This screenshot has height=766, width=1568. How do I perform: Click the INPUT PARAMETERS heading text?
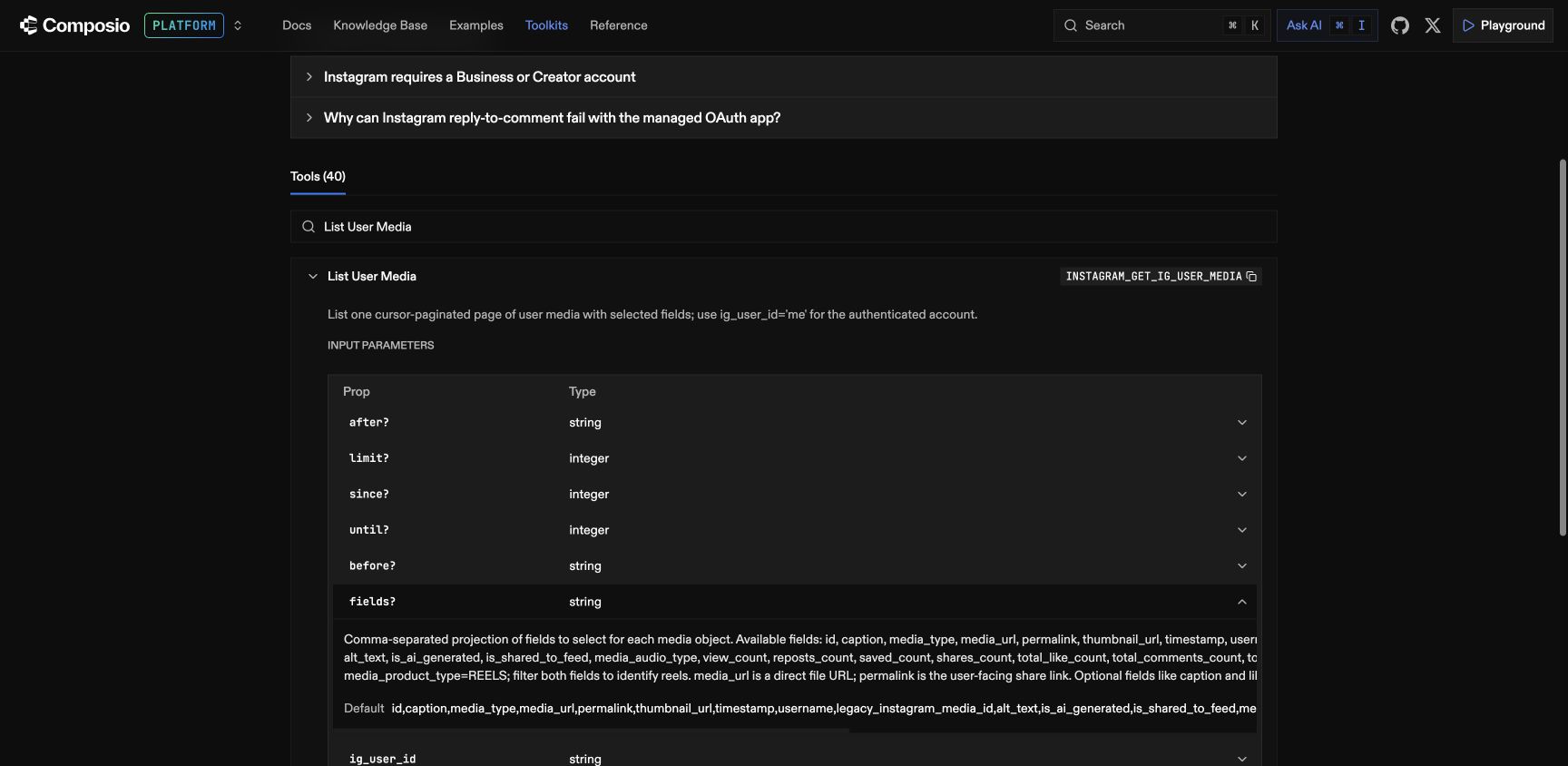(x=381, y=345)
